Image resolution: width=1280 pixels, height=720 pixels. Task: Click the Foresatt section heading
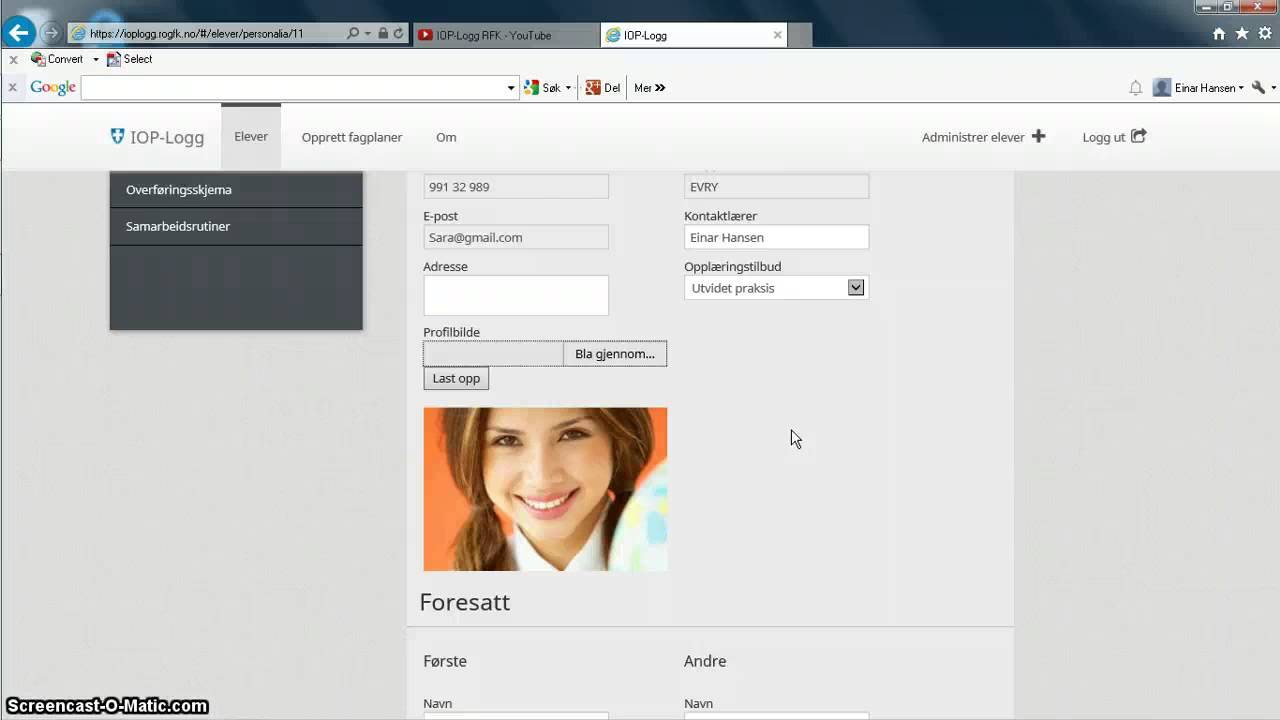(465, 602)
